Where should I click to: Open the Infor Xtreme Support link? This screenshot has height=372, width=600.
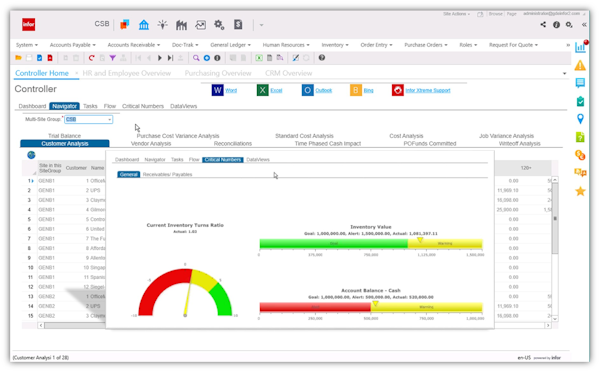428,90
